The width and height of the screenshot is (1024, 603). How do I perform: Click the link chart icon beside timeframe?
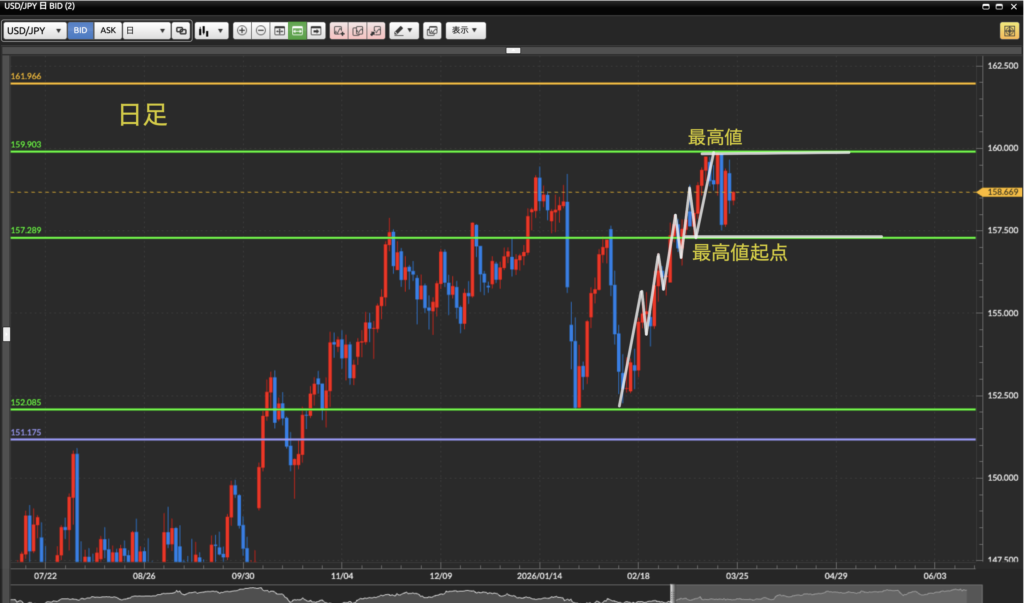coord(181,31)
